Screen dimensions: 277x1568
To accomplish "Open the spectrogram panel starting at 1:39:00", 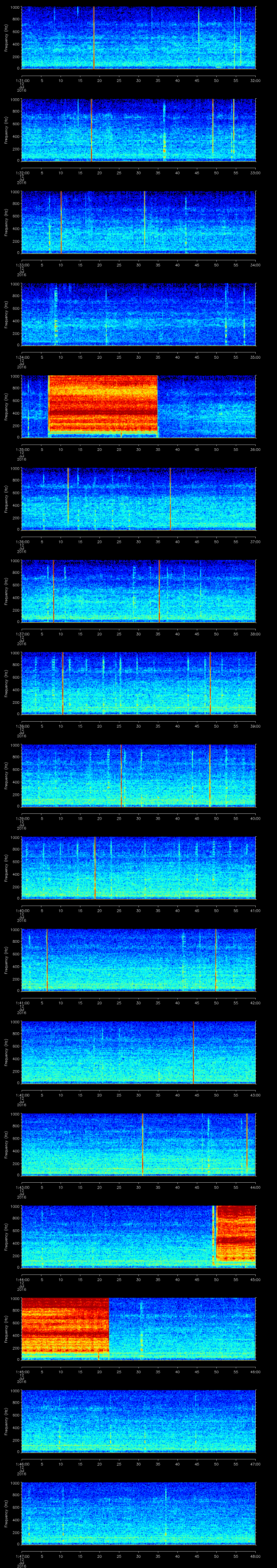I will [139, 775].
